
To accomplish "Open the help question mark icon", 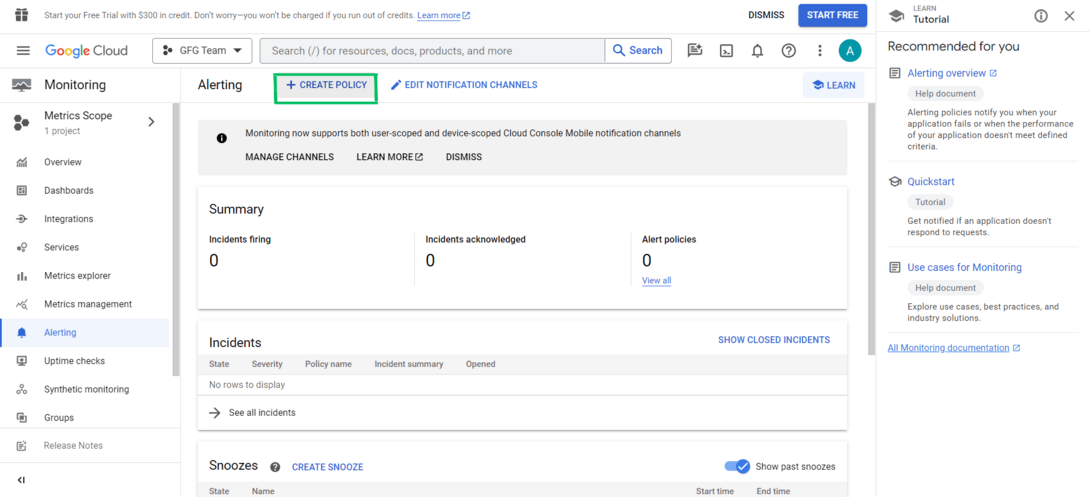I will tap(788, 51).
